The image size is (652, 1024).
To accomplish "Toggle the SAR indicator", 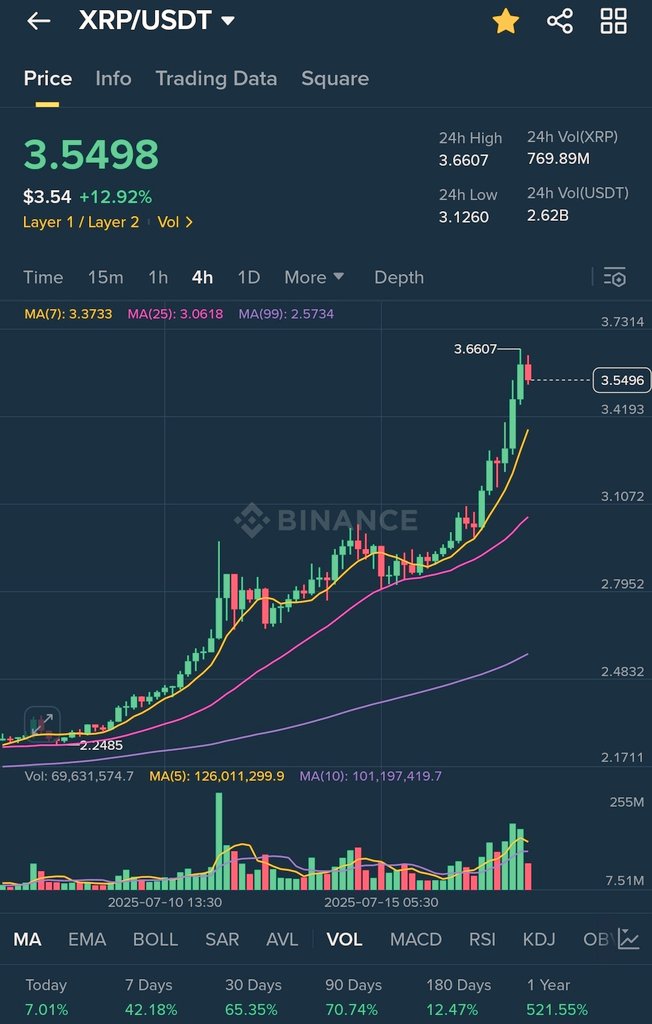I will coord(222,939).
